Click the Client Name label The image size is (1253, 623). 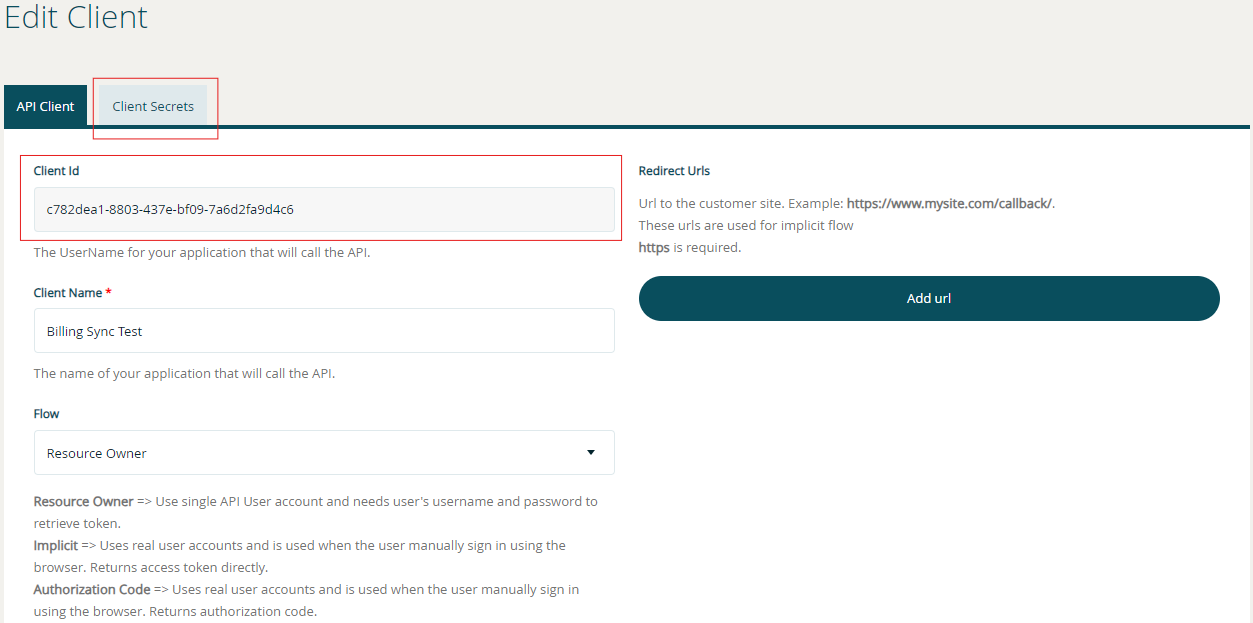pyautogui.click(x=66, y=292)
